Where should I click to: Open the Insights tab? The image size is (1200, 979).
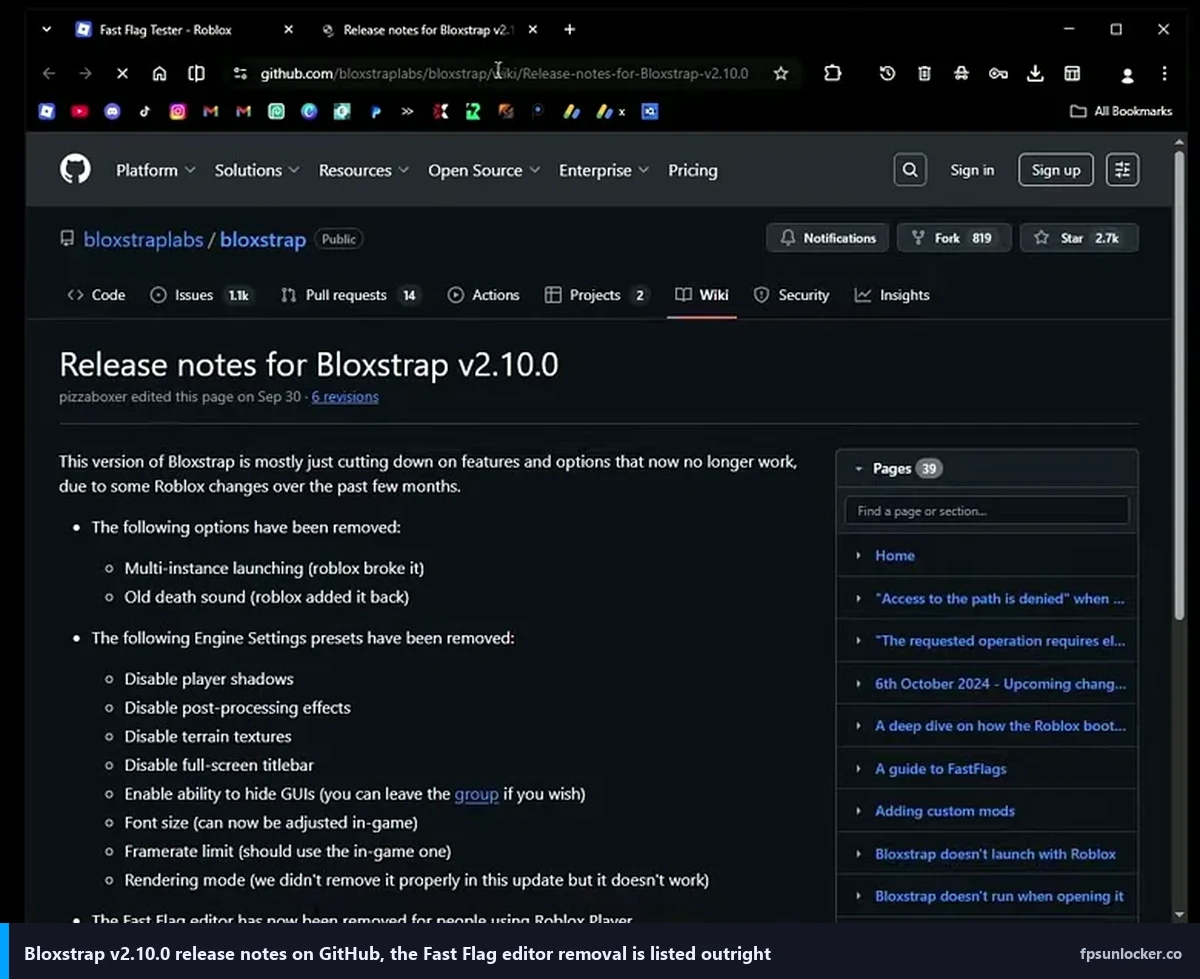[892, 295]
